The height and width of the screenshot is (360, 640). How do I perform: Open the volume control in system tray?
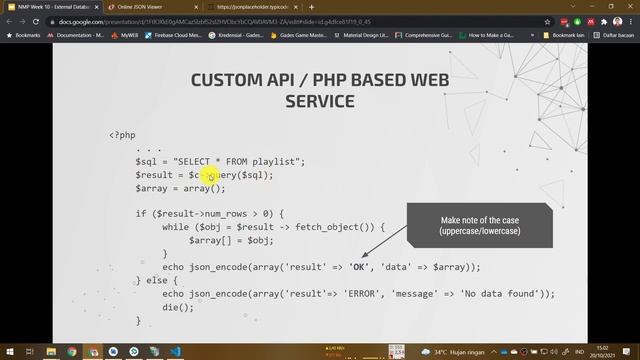tap(554, 351)
